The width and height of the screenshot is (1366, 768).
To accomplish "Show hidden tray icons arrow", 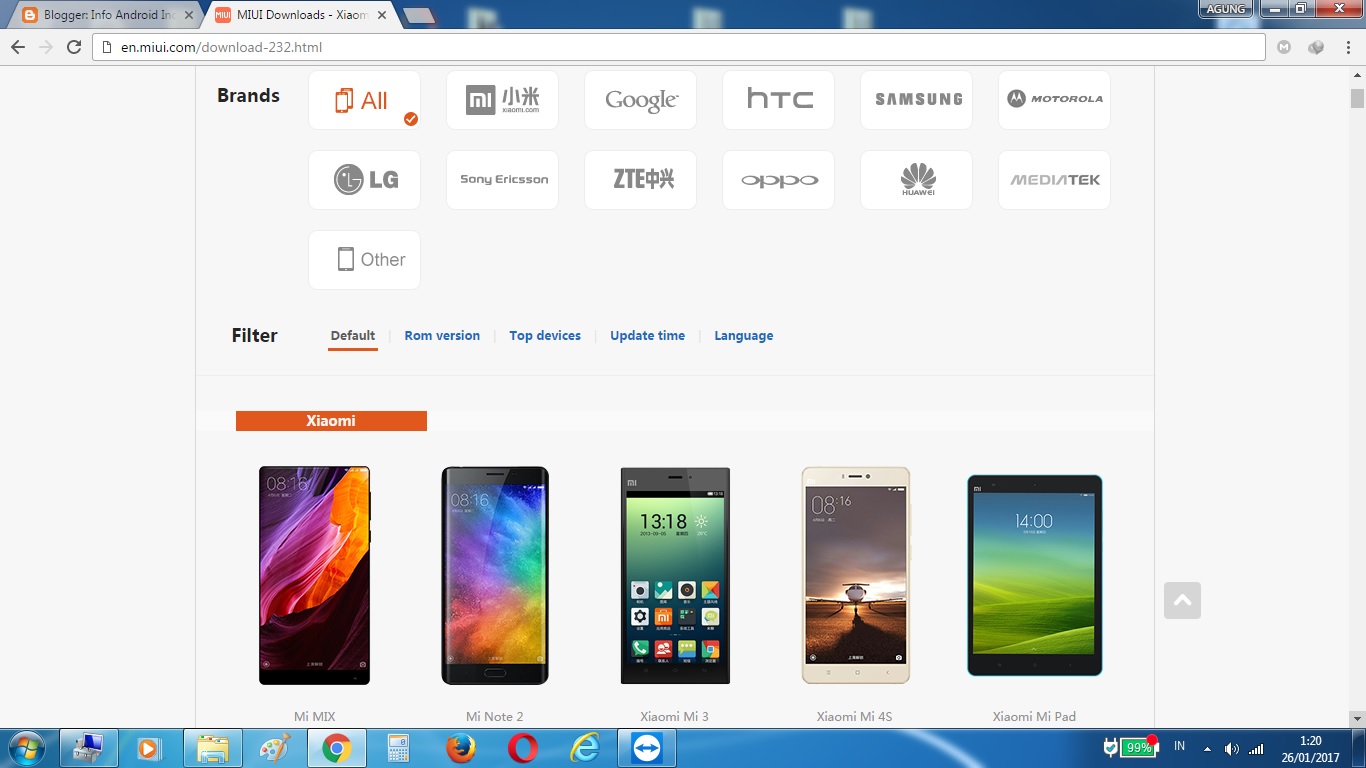I will tap(1207, 748).
